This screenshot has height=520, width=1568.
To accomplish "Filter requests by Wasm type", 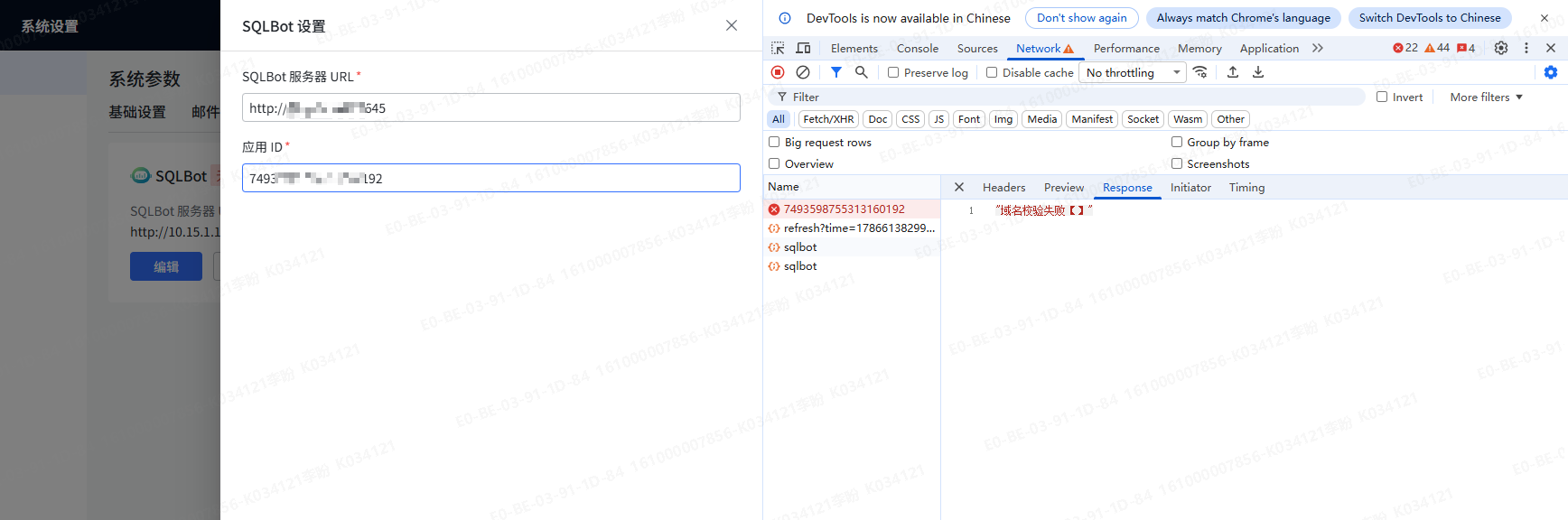I will click(1188, 119).
